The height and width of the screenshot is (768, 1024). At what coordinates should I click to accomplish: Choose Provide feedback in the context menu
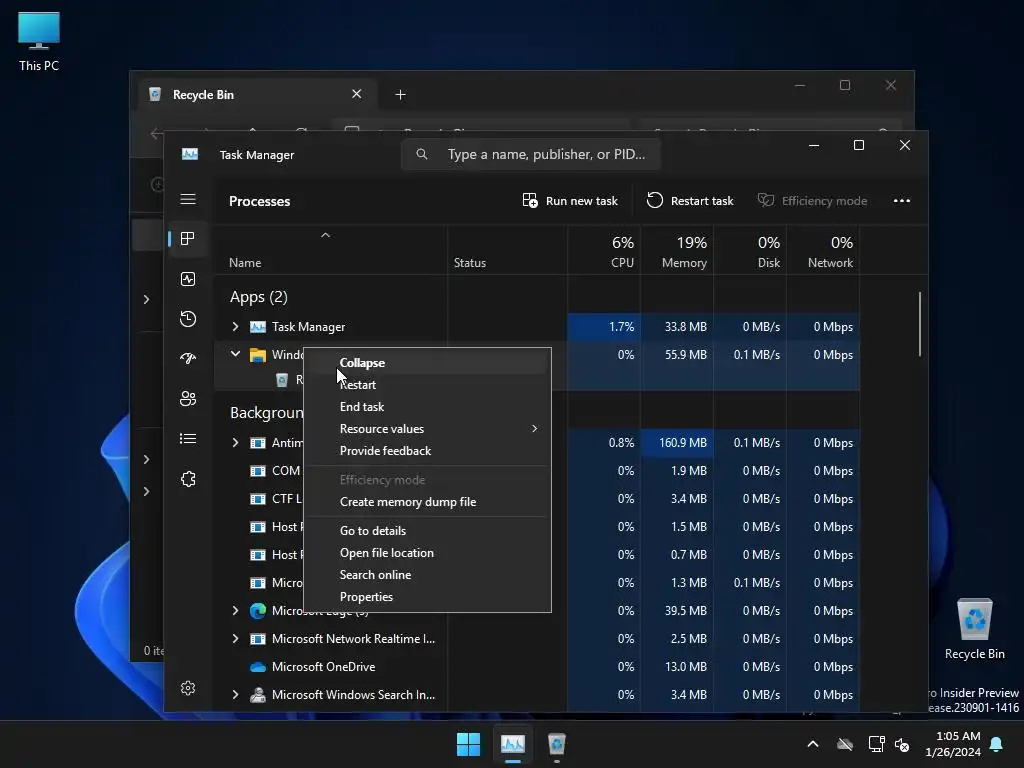[x=427, y=451]
